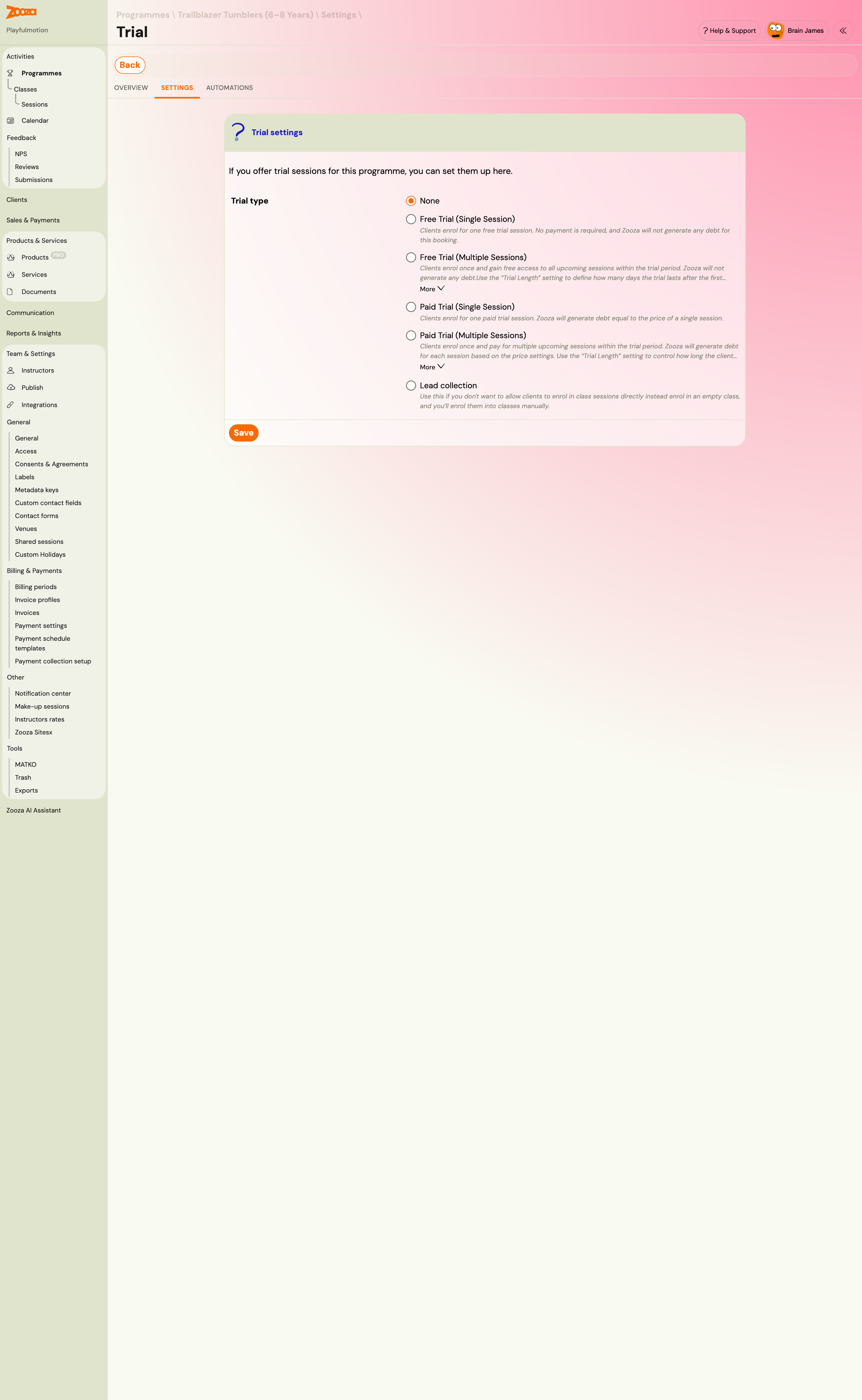This screenshot has height=1400, width=862.
Task: Select the Lead collection option
Action: 411,386
